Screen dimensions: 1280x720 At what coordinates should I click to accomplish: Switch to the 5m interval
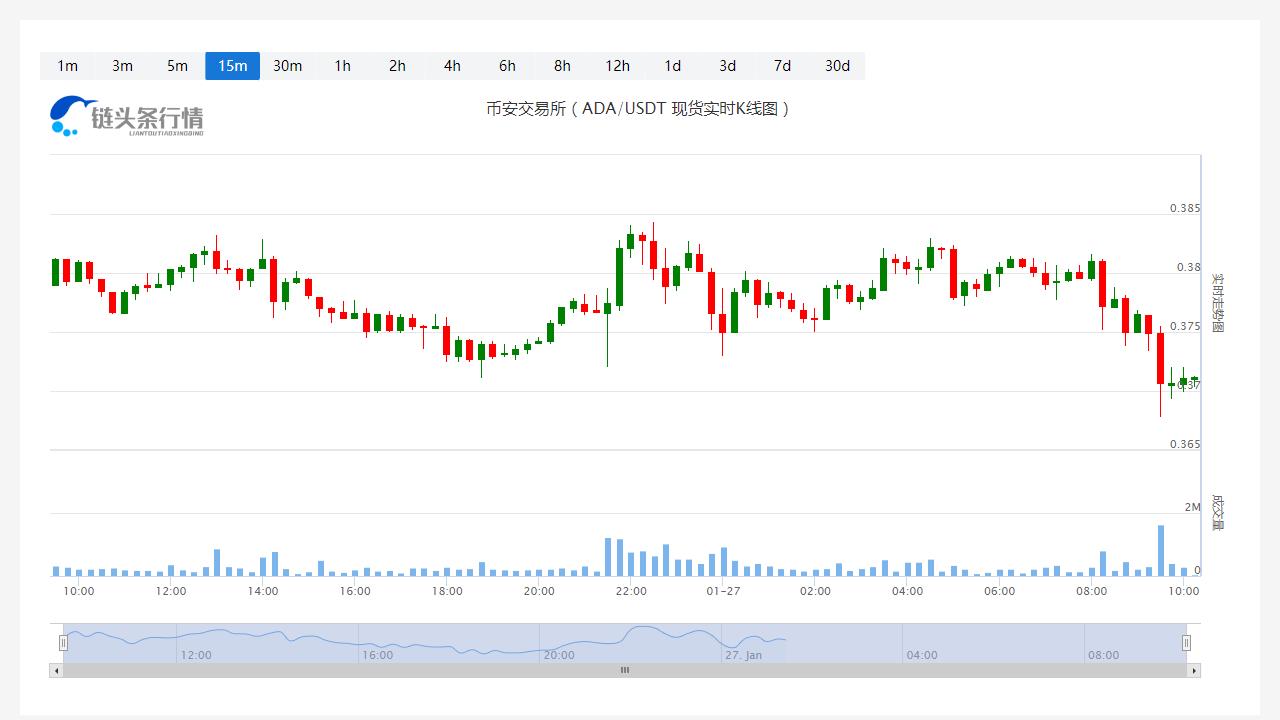click(177, 66)
